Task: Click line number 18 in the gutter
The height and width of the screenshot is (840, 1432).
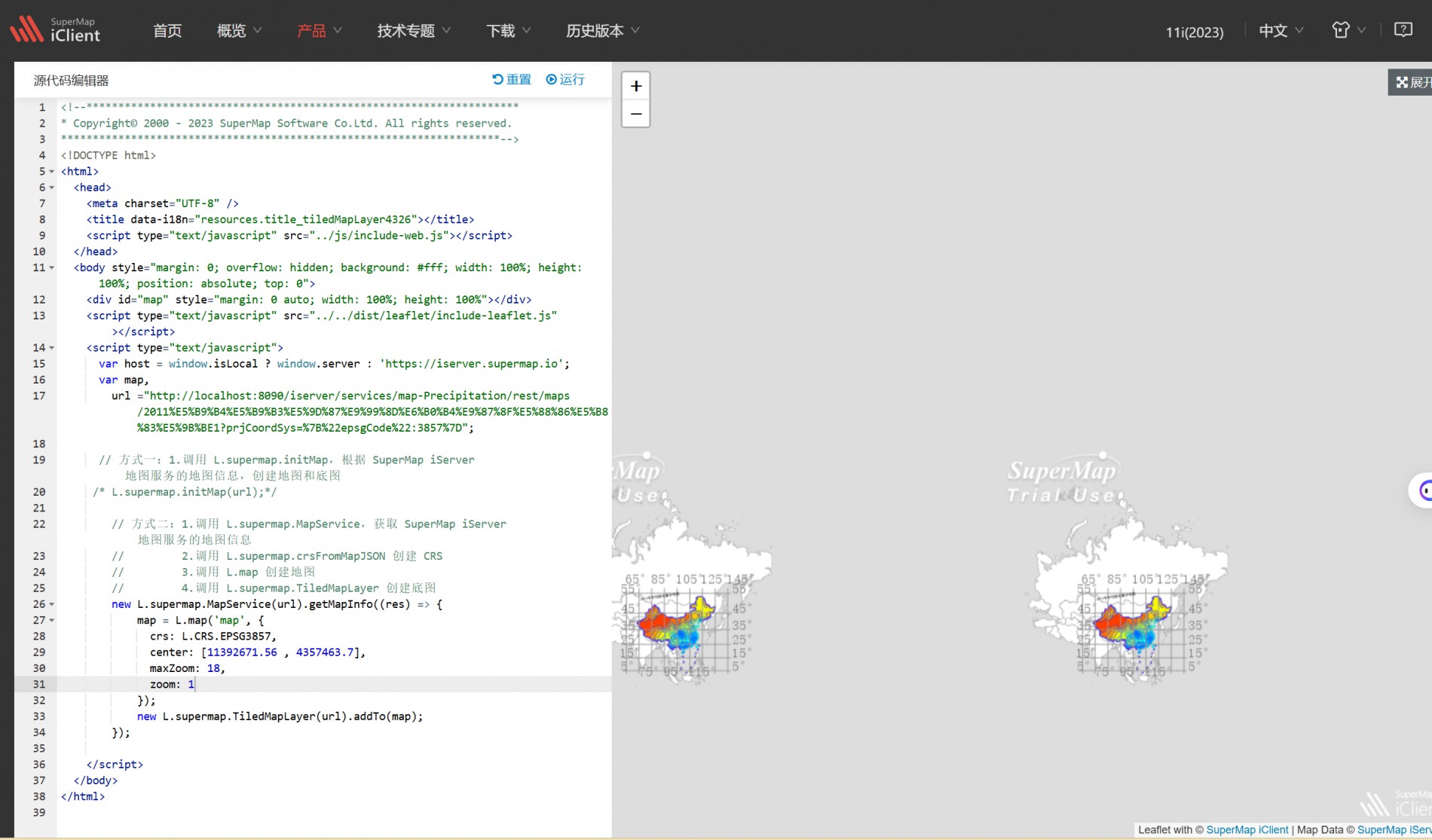Action: pyautogui.click(x=39, y=444)
